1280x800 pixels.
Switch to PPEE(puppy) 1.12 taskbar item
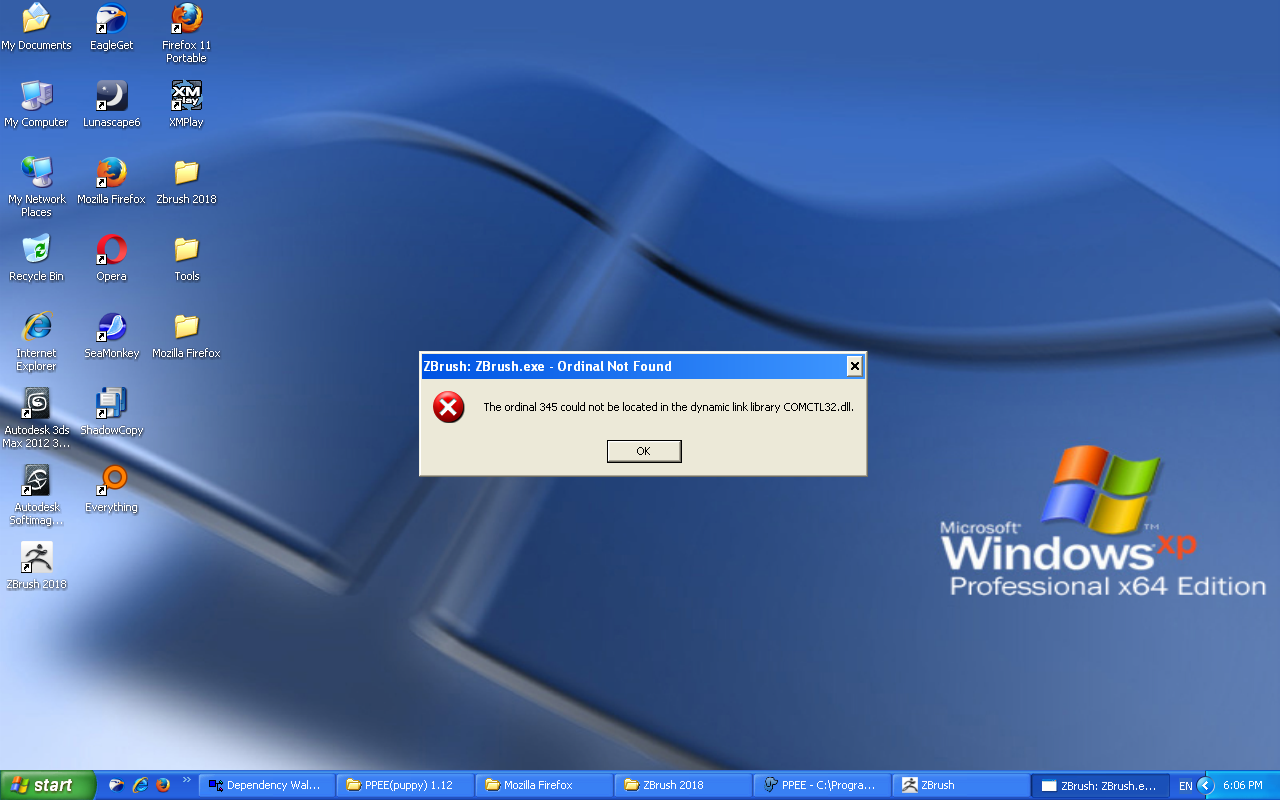pos(405,785)
